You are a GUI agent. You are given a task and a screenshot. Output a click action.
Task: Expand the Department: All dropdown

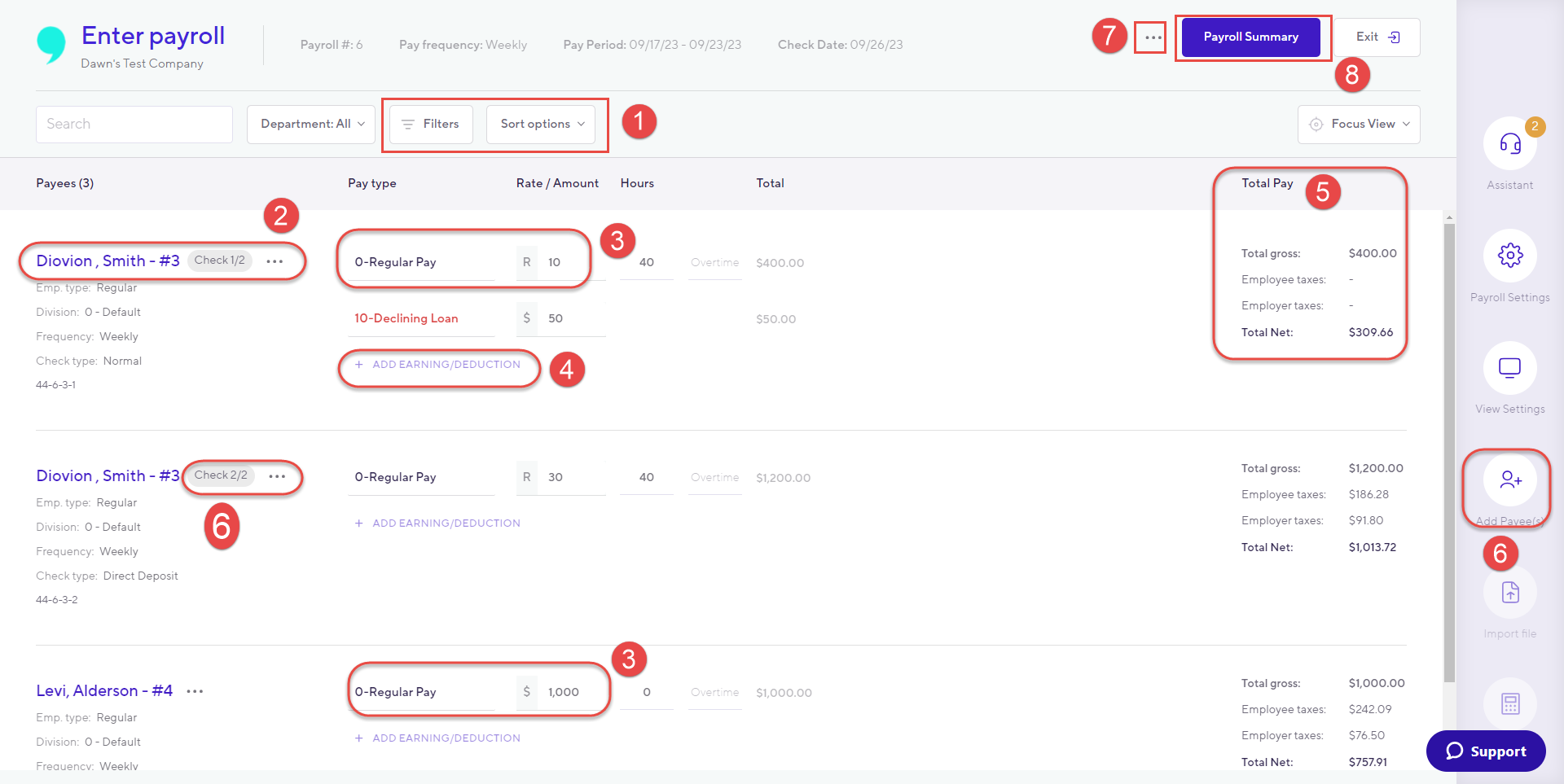pyautogui.click(x=311, y=125)
